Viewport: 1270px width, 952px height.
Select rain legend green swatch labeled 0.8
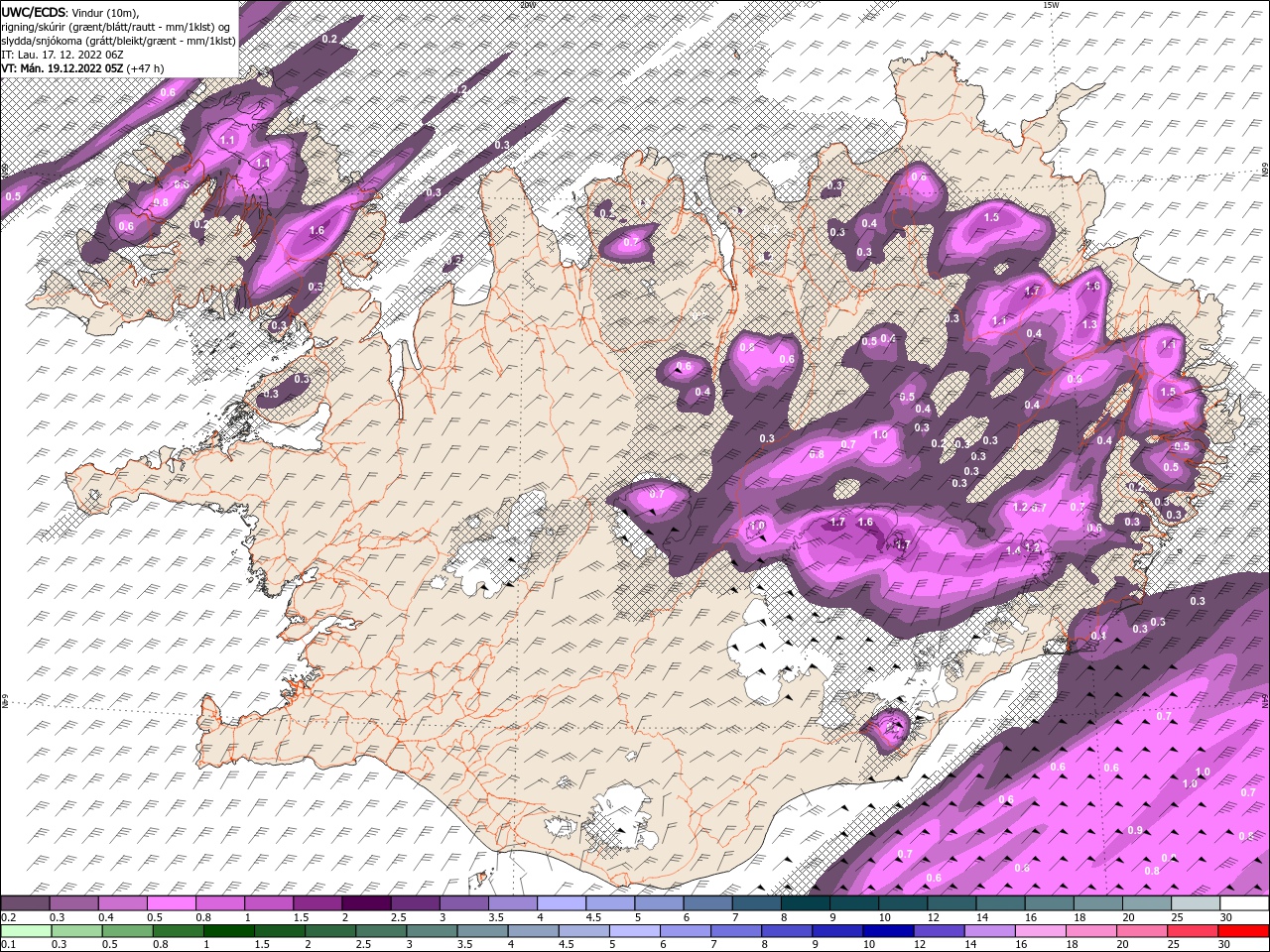click(179, 931)
